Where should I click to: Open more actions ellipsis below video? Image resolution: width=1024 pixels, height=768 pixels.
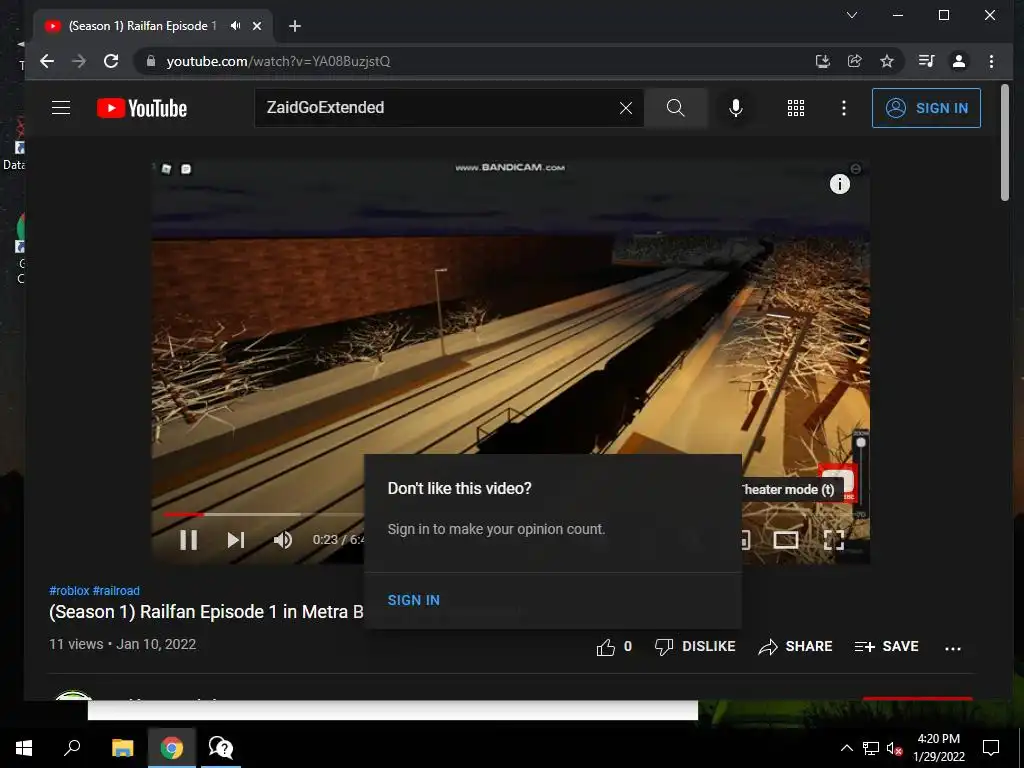tap(953, 648)
